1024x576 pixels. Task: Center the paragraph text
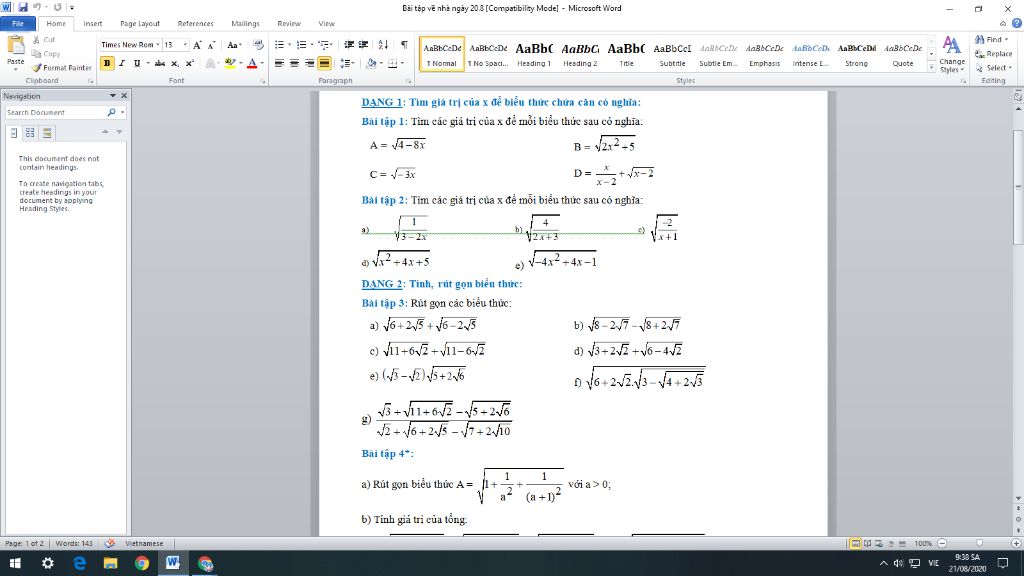(x=295, y=63)
